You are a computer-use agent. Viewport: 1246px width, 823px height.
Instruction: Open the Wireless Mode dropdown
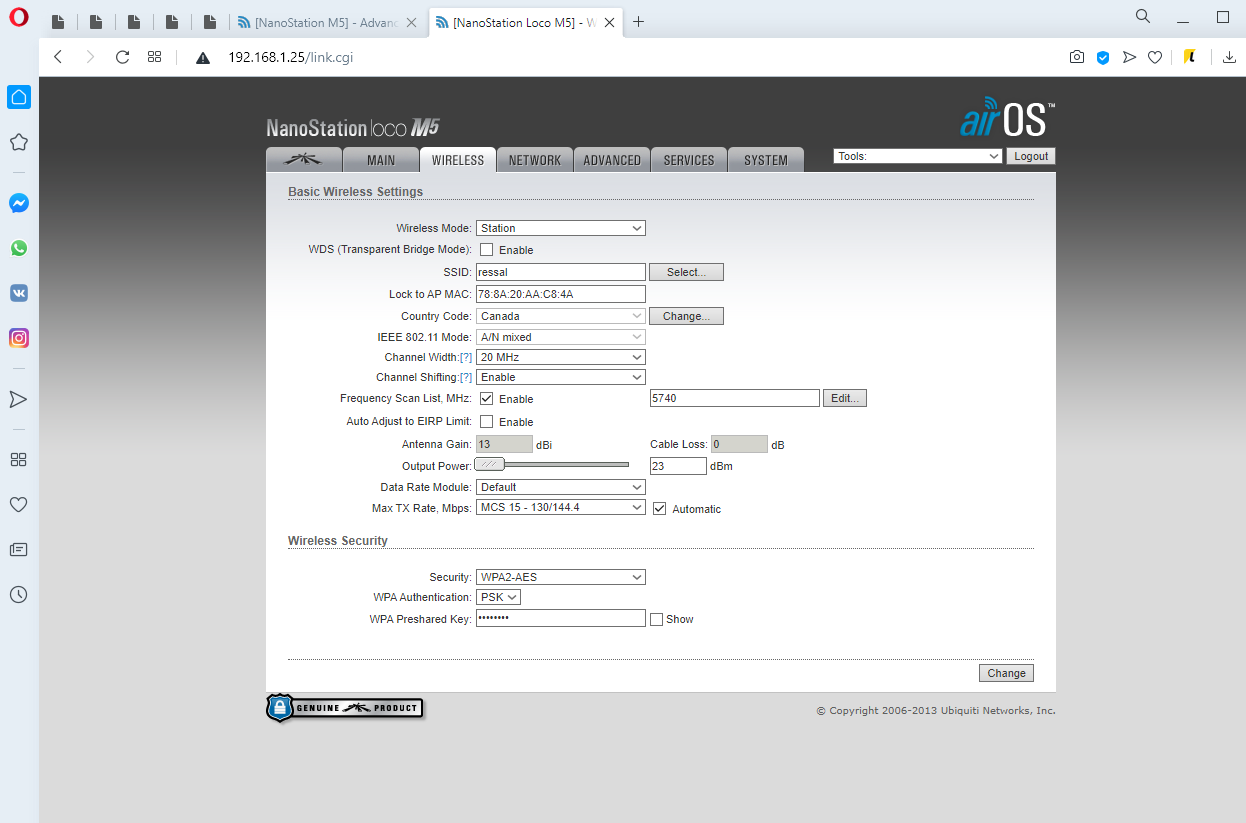(561, 228)
